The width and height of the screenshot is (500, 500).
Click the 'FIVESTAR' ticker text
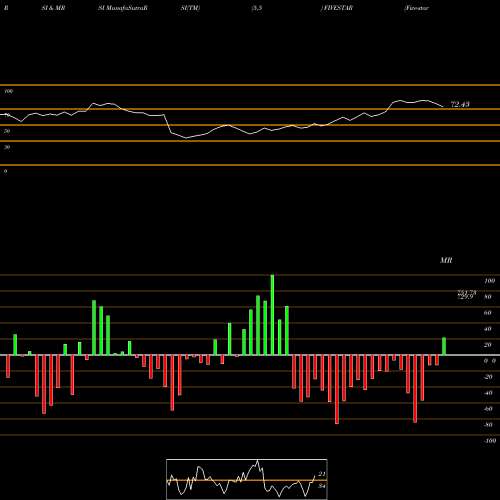(337, 8)
